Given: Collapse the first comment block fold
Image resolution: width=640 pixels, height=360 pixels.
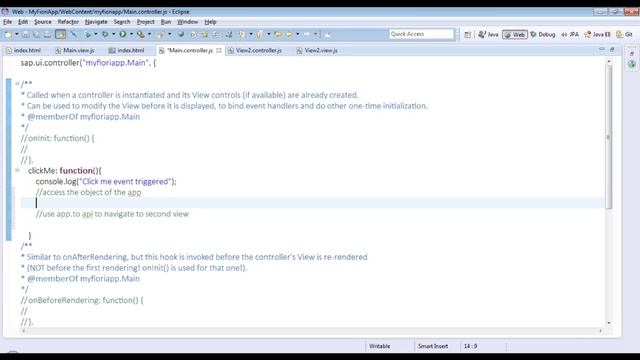Looking at the screenshot, I should point(17,84).
